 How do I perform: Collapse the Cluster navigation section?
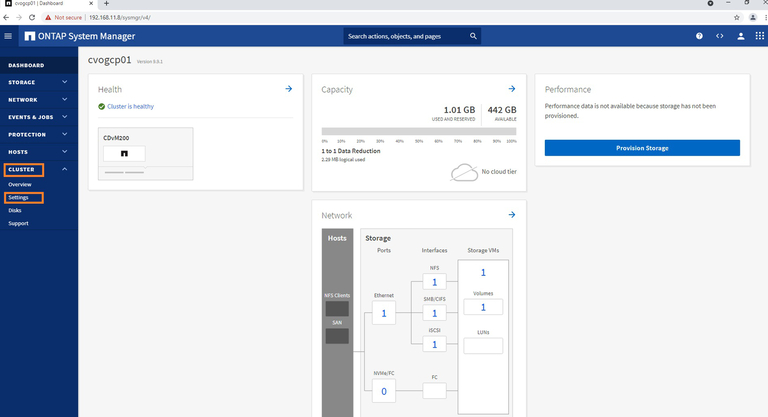coord(64,169)
